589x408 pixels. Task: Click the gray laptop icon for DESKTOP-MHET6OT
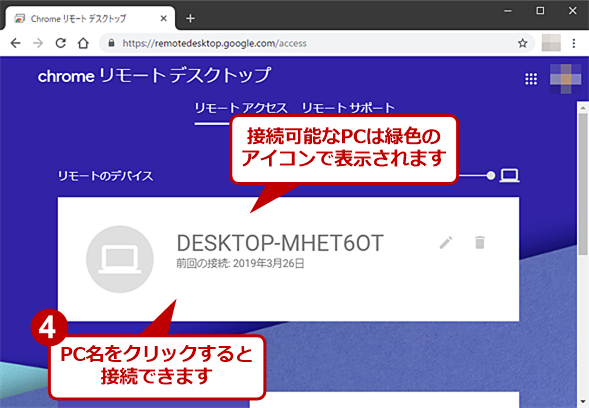120,259
